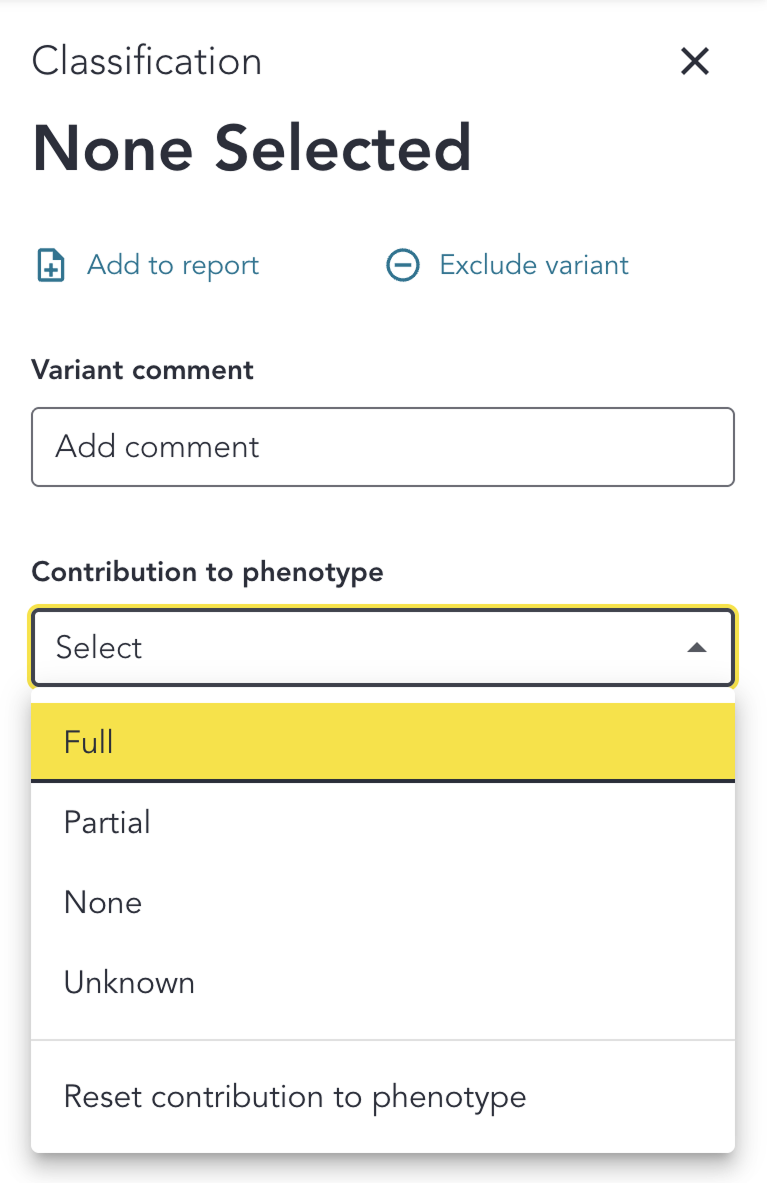Dismiss the Classification panel with the X icon
Screen dimensions: 767x1183
(x=694, y=61)
